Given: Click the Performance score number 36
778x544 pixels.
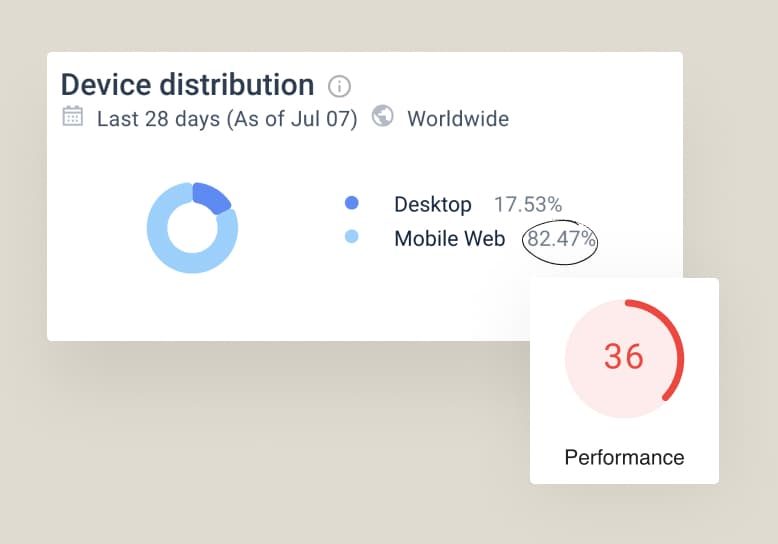Looking at the screenshot, I should pos(624,357).
